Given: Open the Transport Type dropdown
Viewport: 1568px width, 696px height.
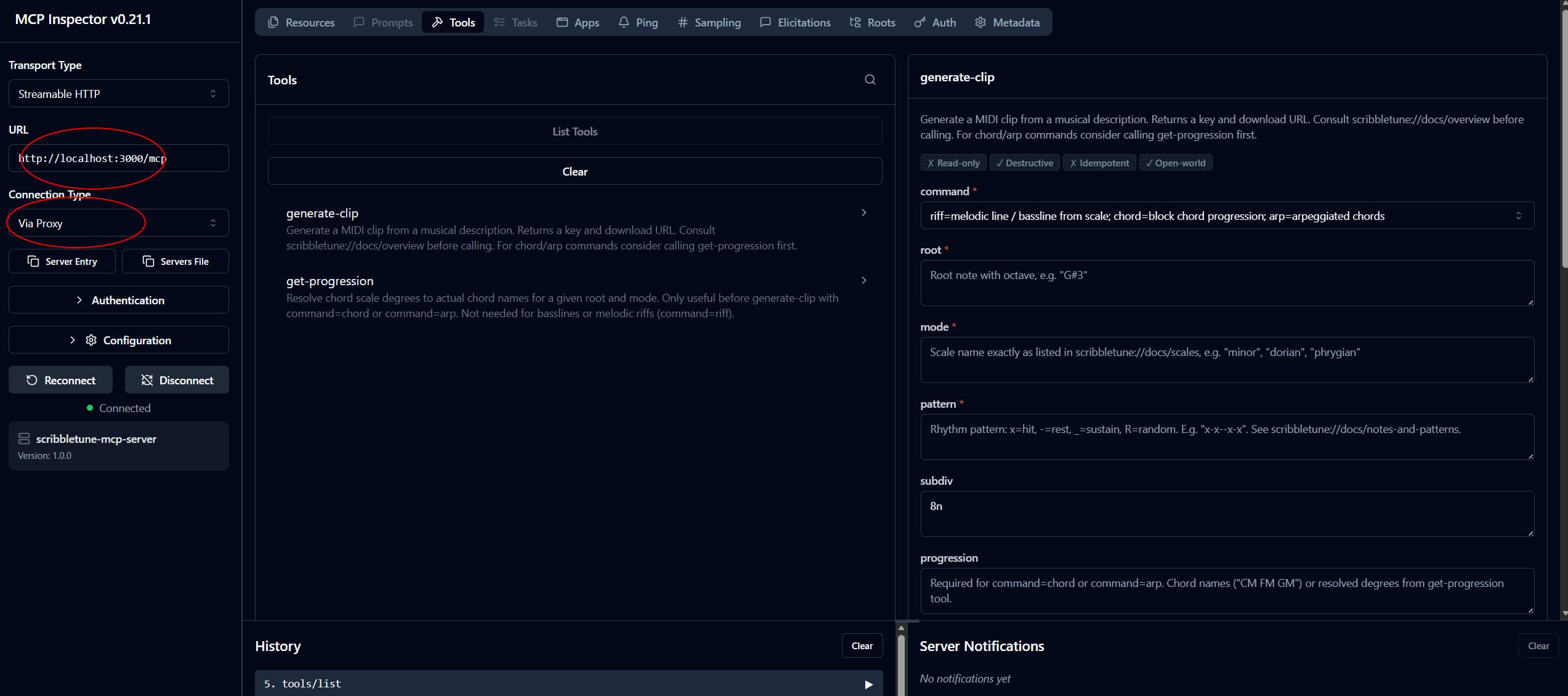Looking at the screenshot, I should [118, 93].
